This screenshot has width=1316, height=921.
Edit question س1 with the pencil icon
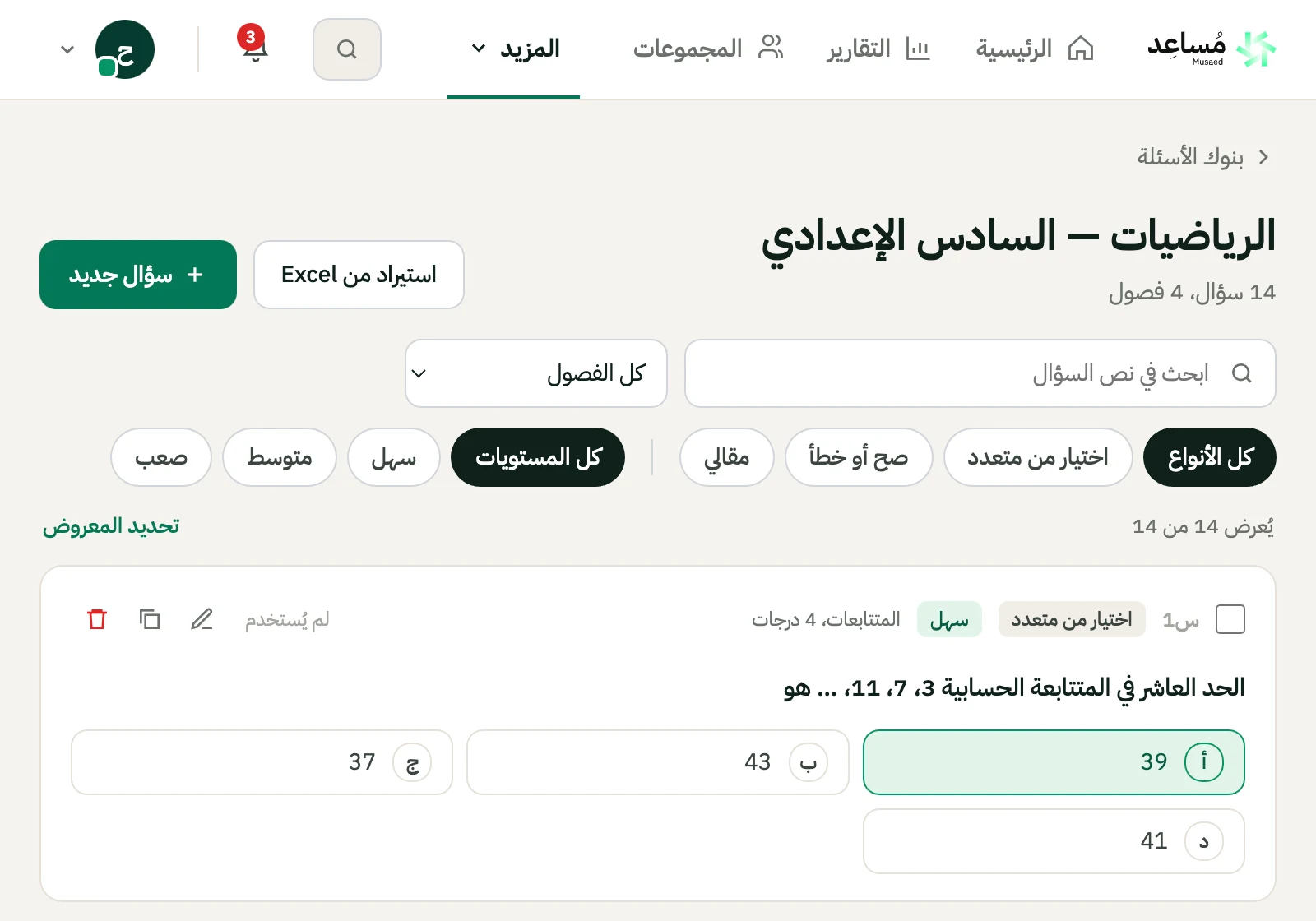202,619
